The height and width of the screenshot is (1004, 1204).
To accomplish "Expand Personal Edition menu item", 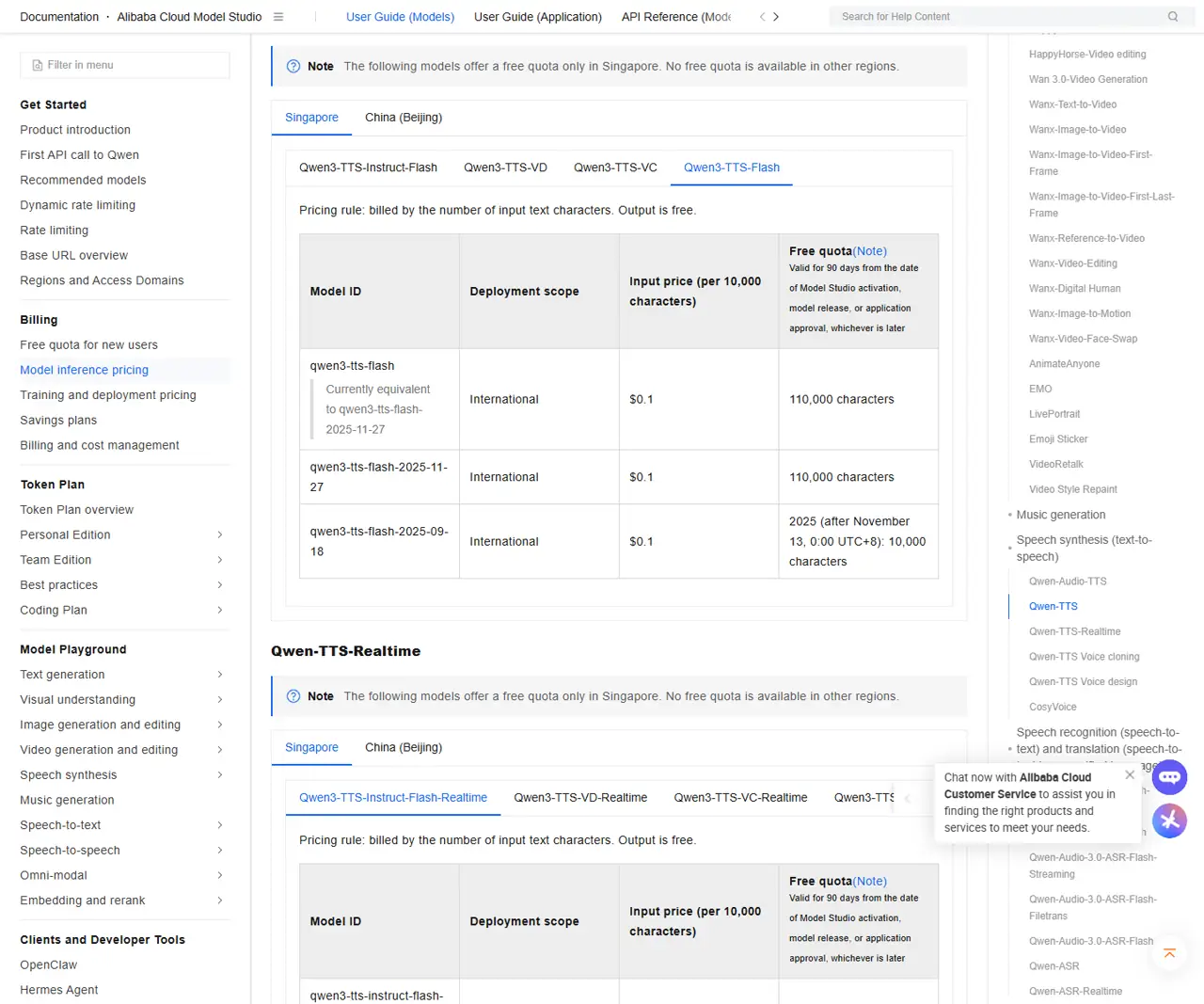I will [220, 535].
